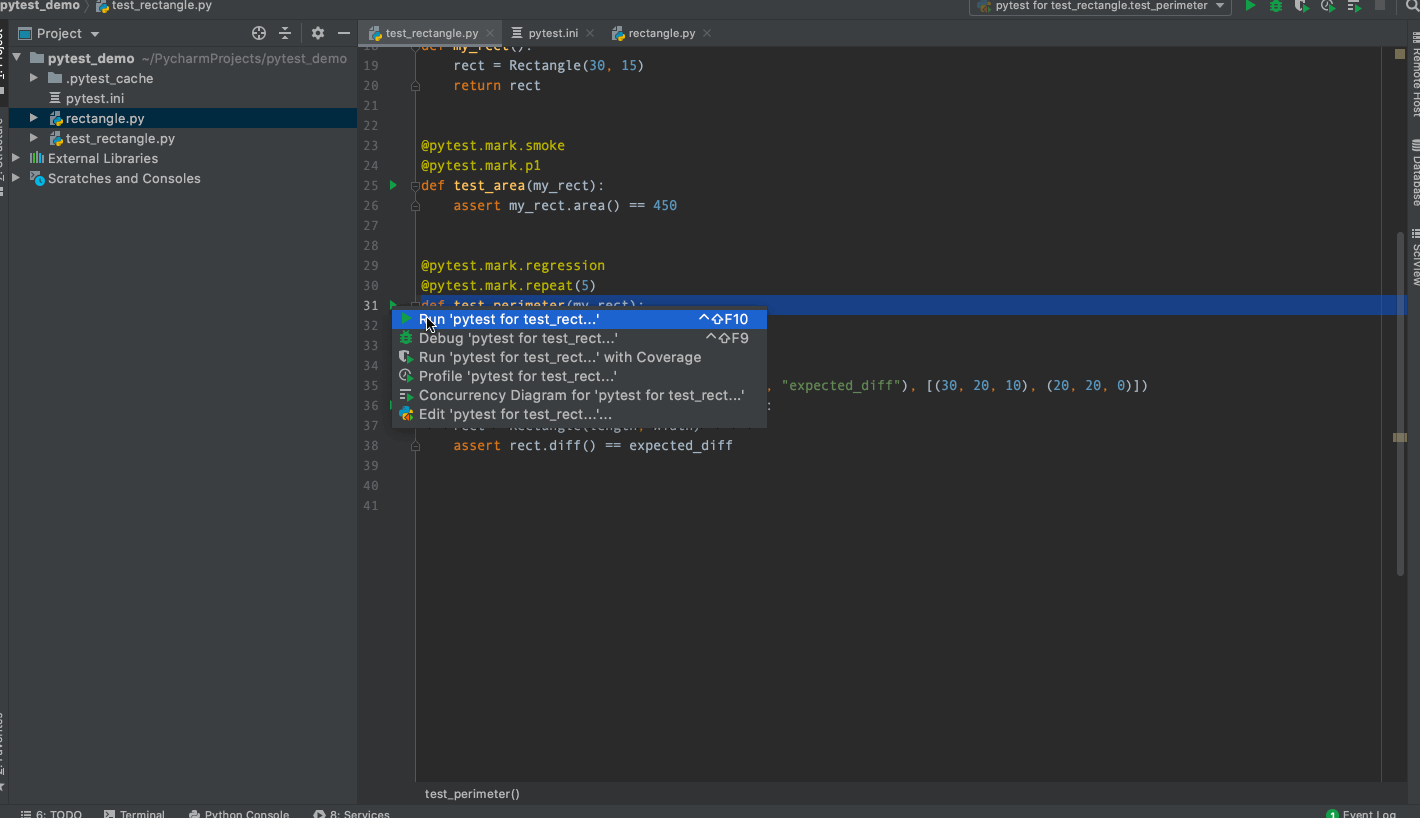1420x818 pixels.
Task: Click @pytest.mark.repeat(5) decorator text
Action: pyautogui.click(x=509, y=285)
